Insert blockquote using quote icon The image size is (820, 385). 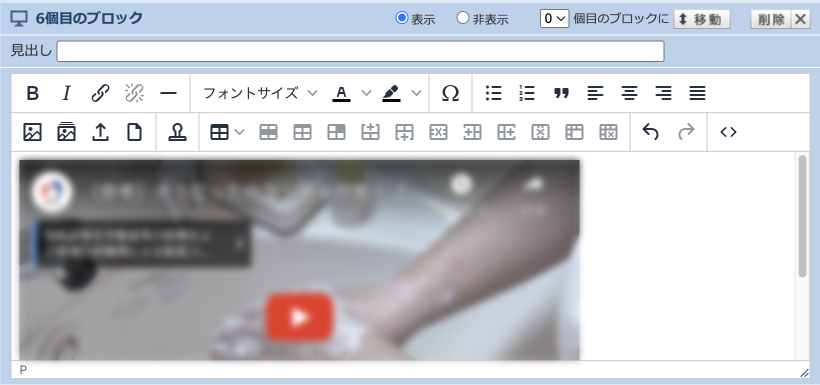(561, 94)
